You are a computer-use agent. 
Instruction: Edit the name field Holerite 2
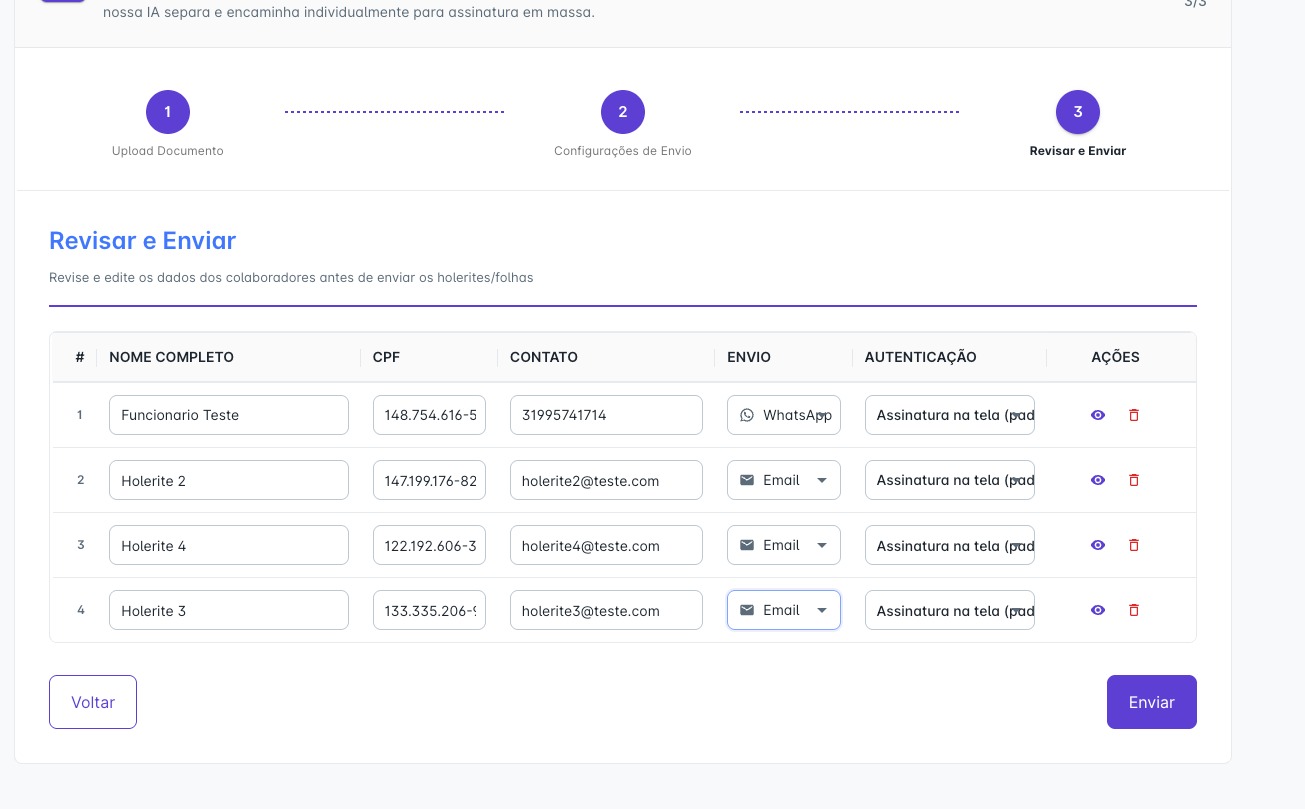click(x=229, y=480)
